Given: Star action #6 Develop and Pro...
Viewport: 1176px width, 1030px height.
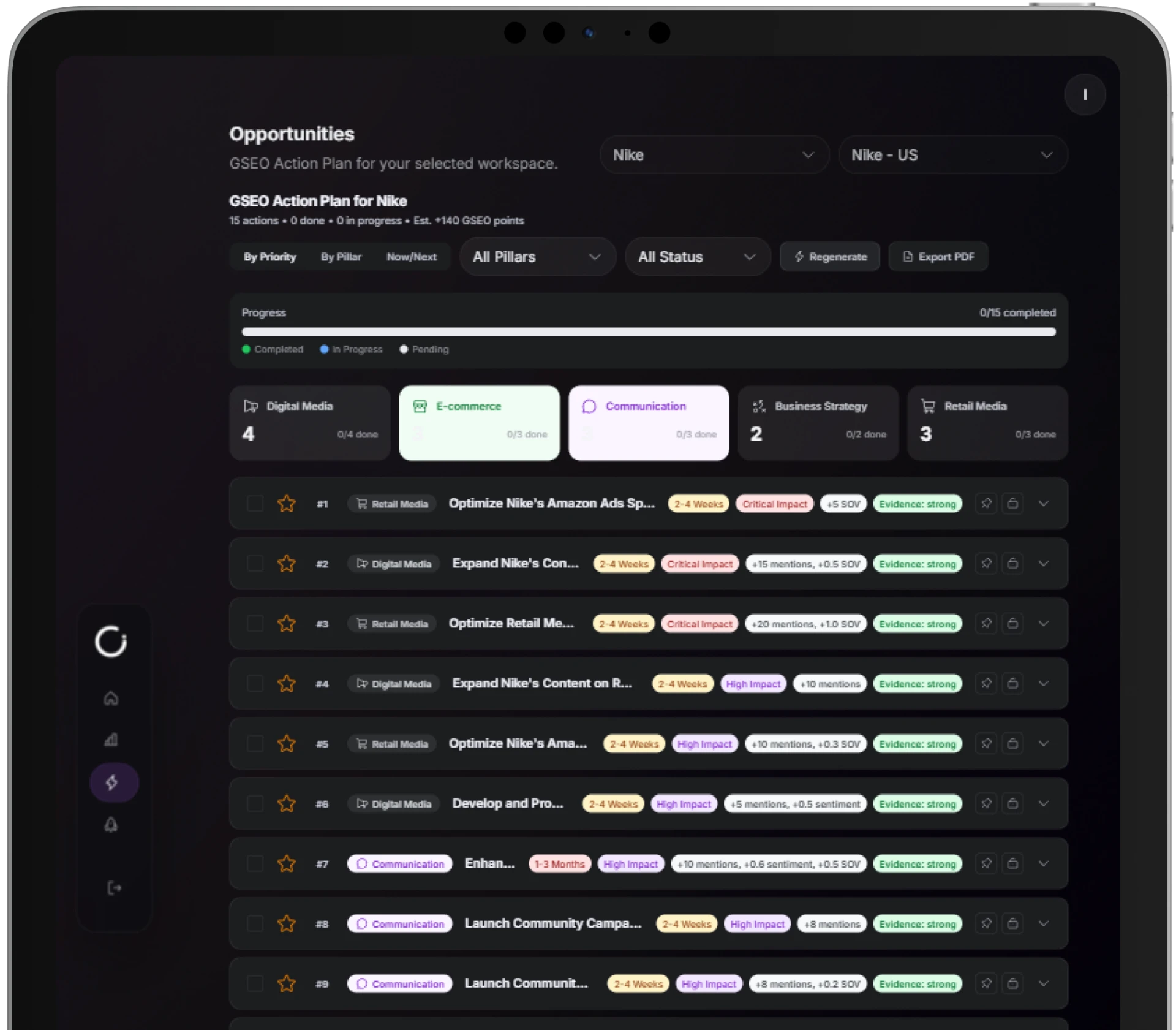Looking at the screenshot, I should point(287,803).
